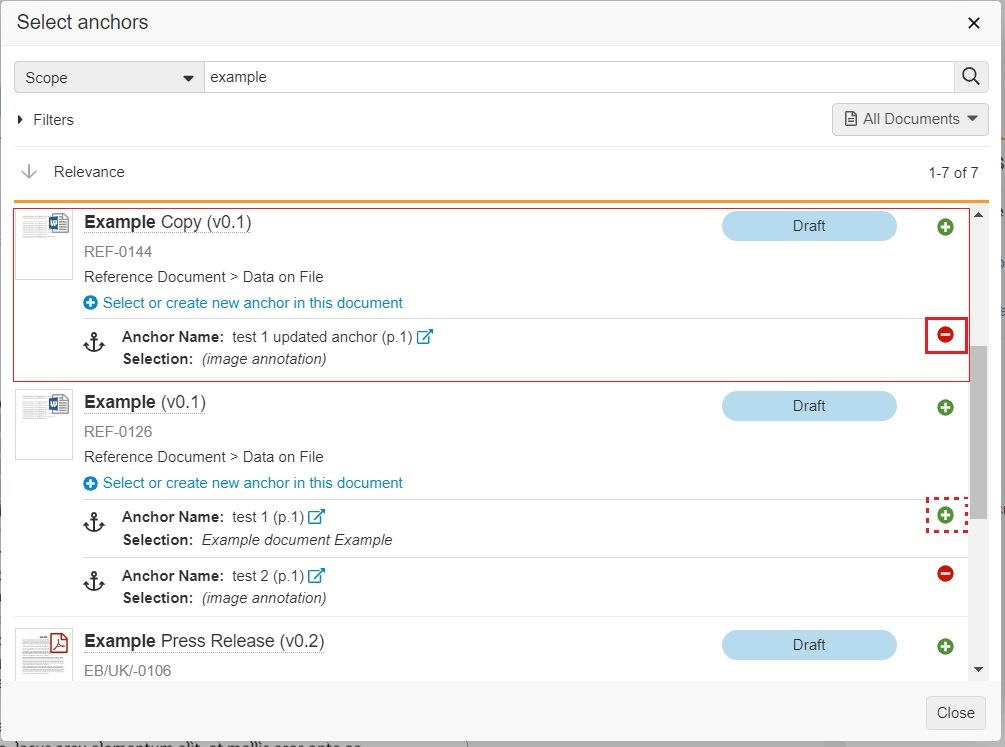
Task: Expand the Filters section
Action: tap(46, 120)
